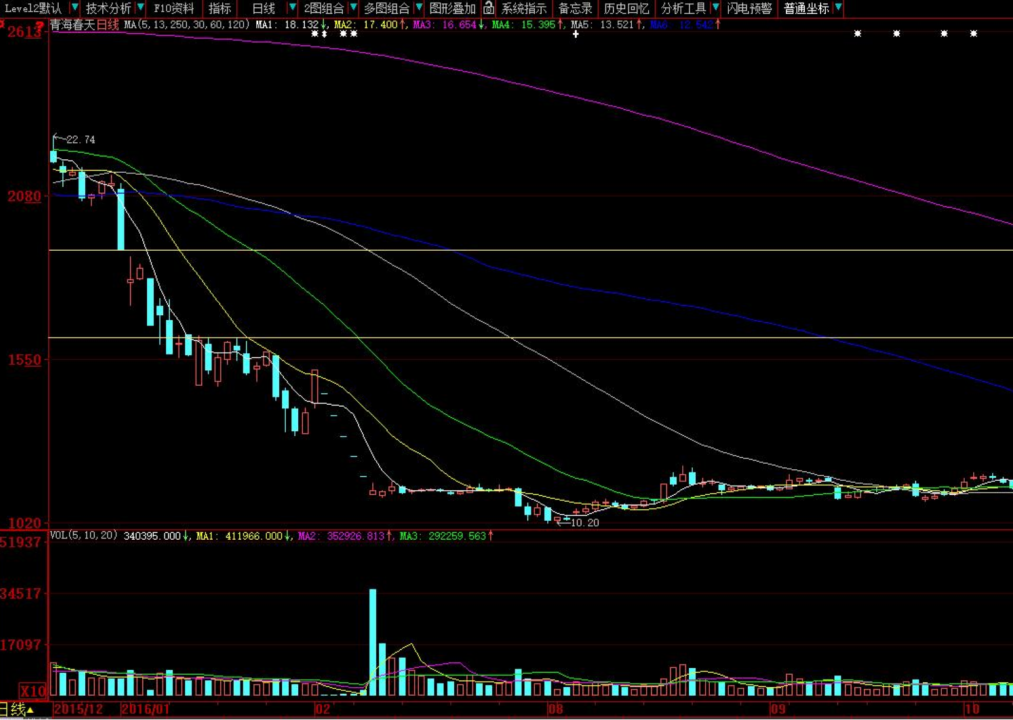Click the 1020 price axis label
1013x720 pixels.
tap(25, 523)
